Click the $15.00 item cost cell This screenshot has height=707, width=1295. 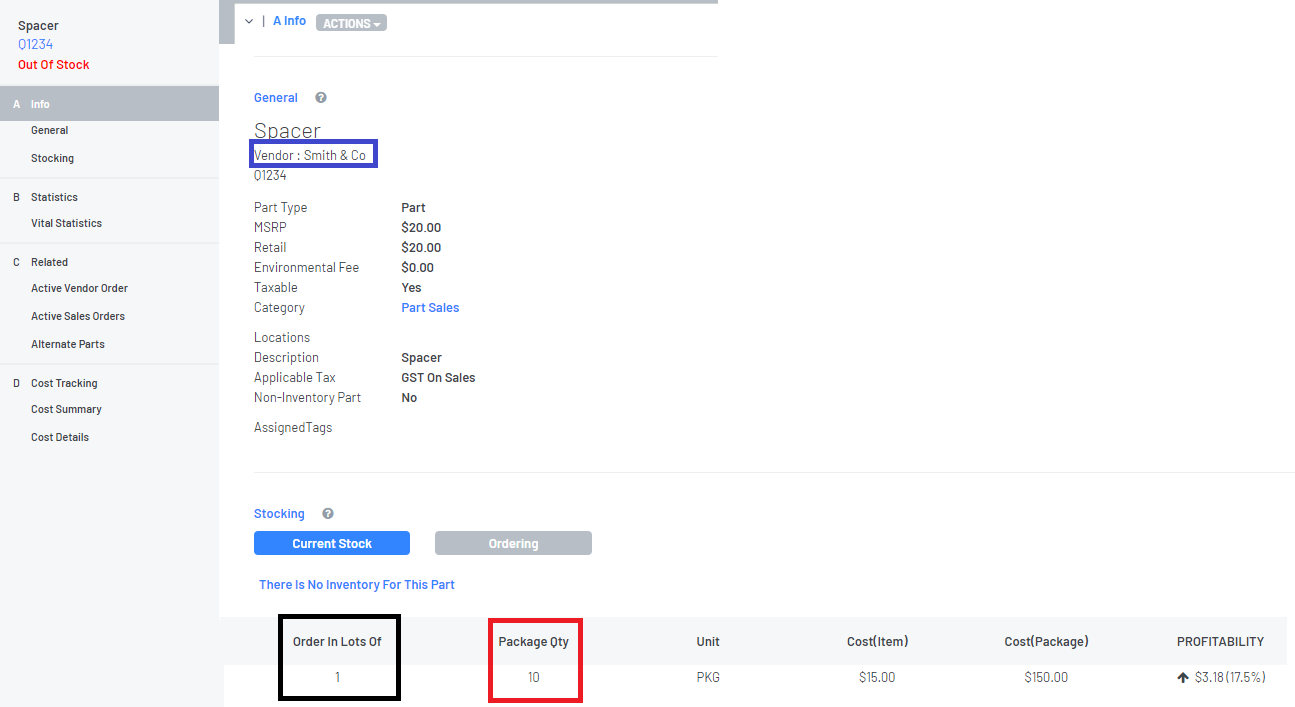(877, 678)
